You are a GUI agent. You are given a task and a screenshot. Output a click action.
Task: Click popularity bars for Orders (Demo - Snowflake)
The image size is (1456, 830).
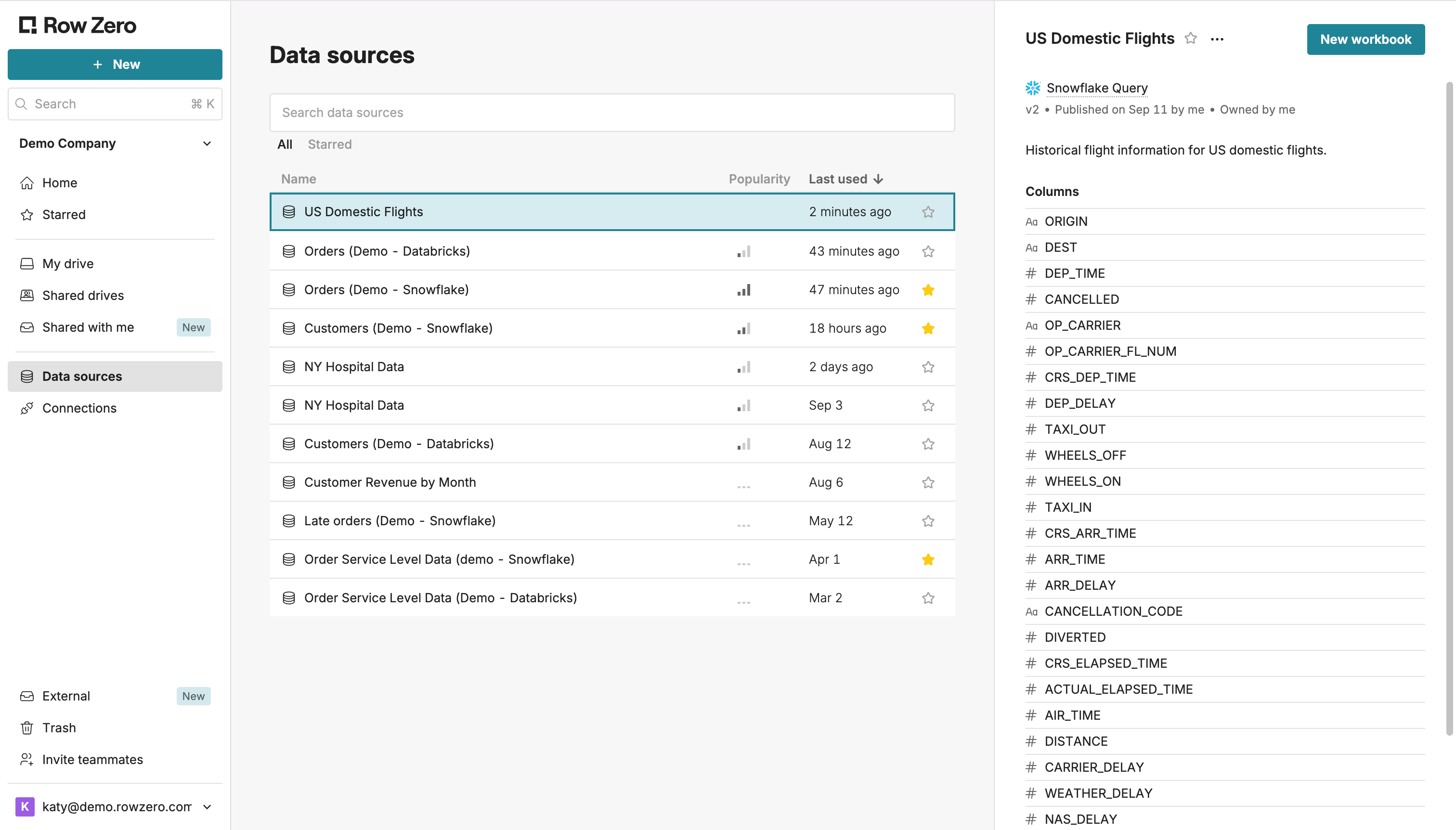(744, 290)
